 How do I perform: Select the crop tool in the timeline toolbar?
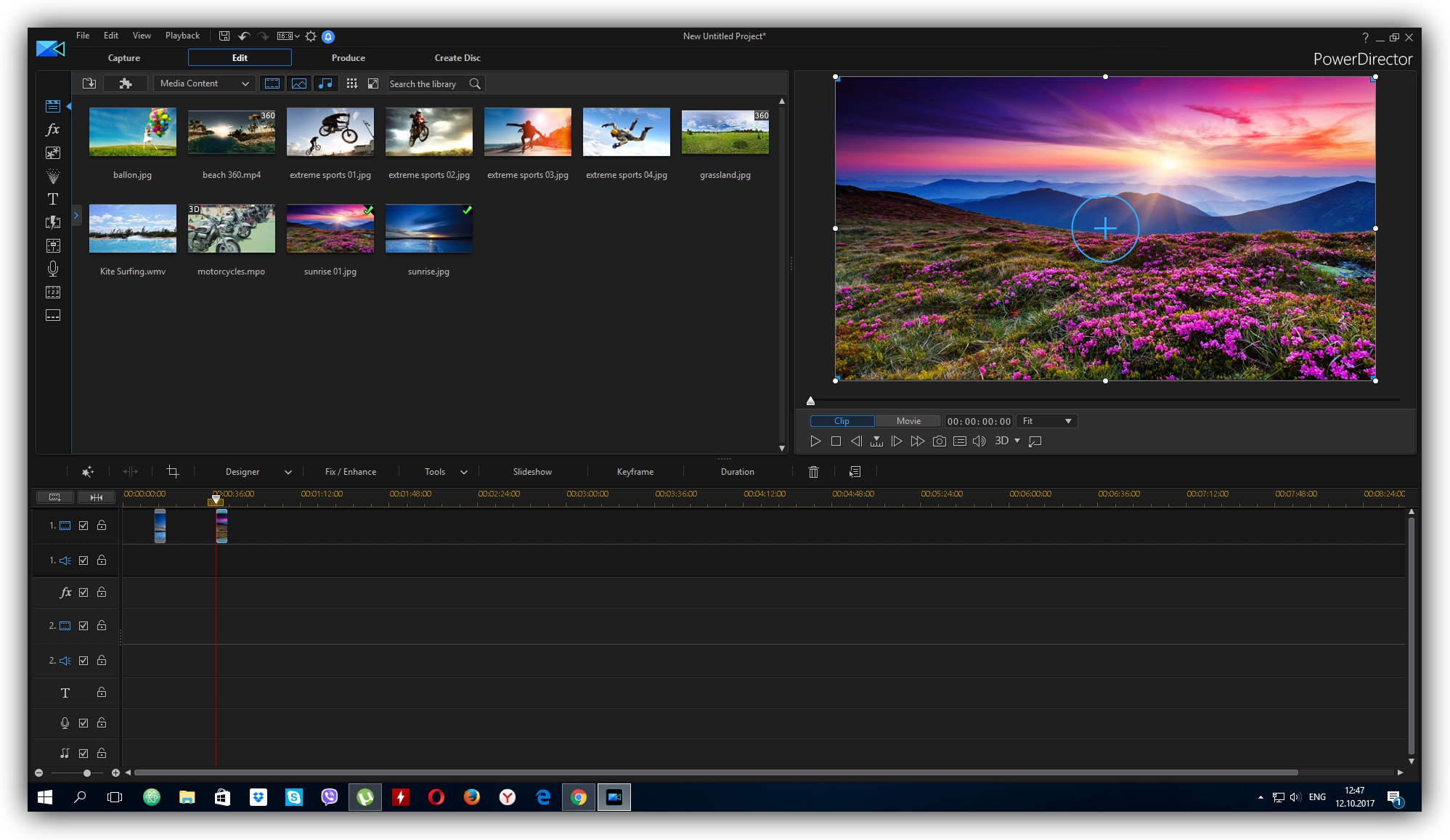point(173,472)
